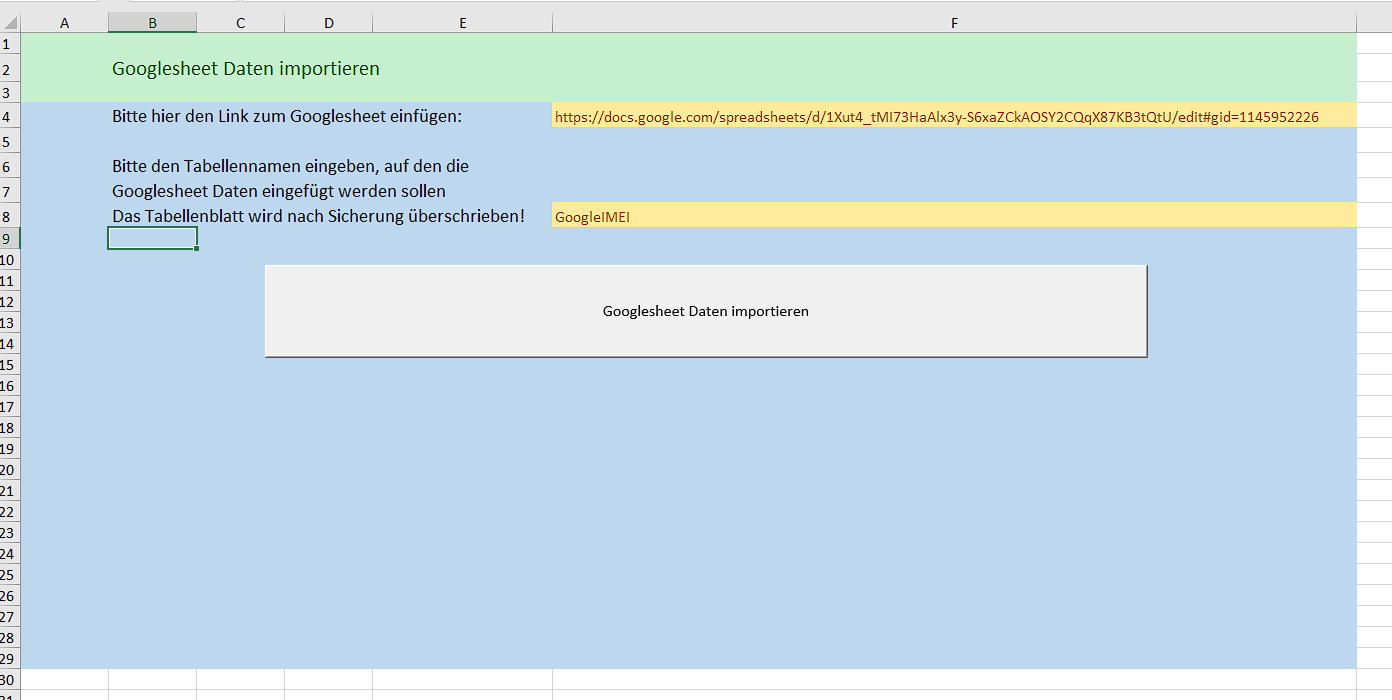Viewport: 1392px width, 700px height.
Task: Select column C header
Action: tap(240, 23)
